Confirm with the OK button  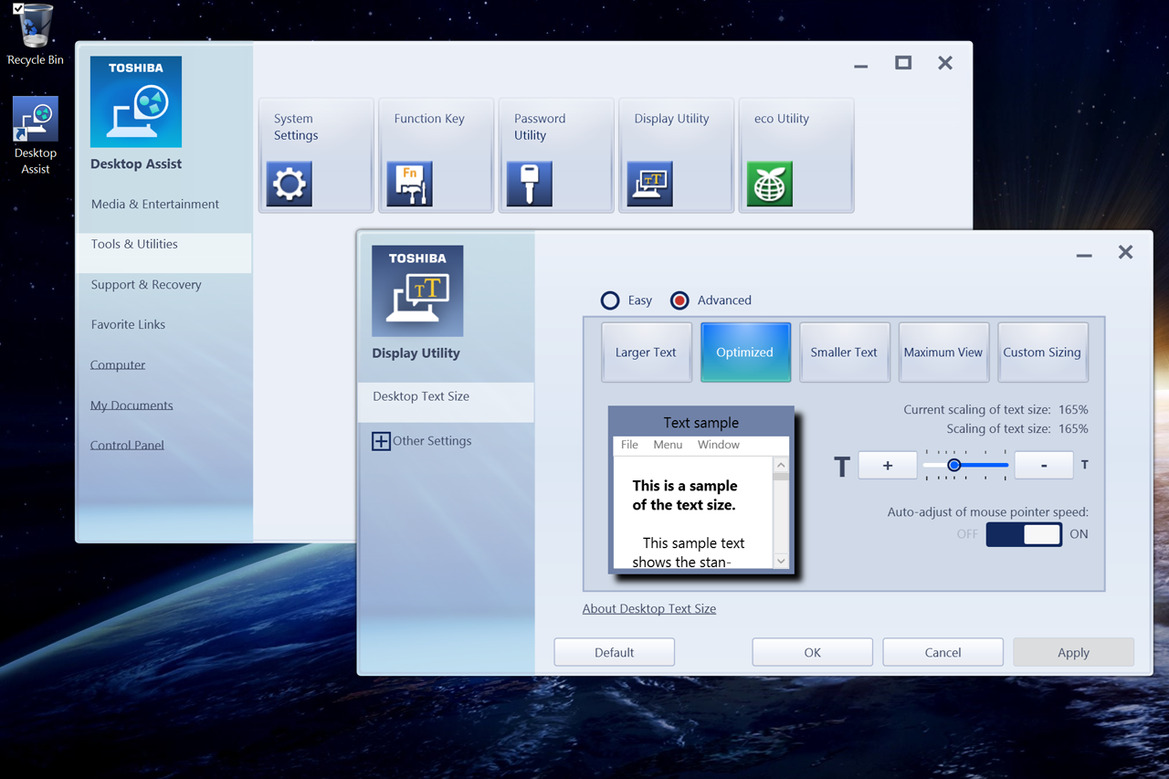click(x=813, y=652)
